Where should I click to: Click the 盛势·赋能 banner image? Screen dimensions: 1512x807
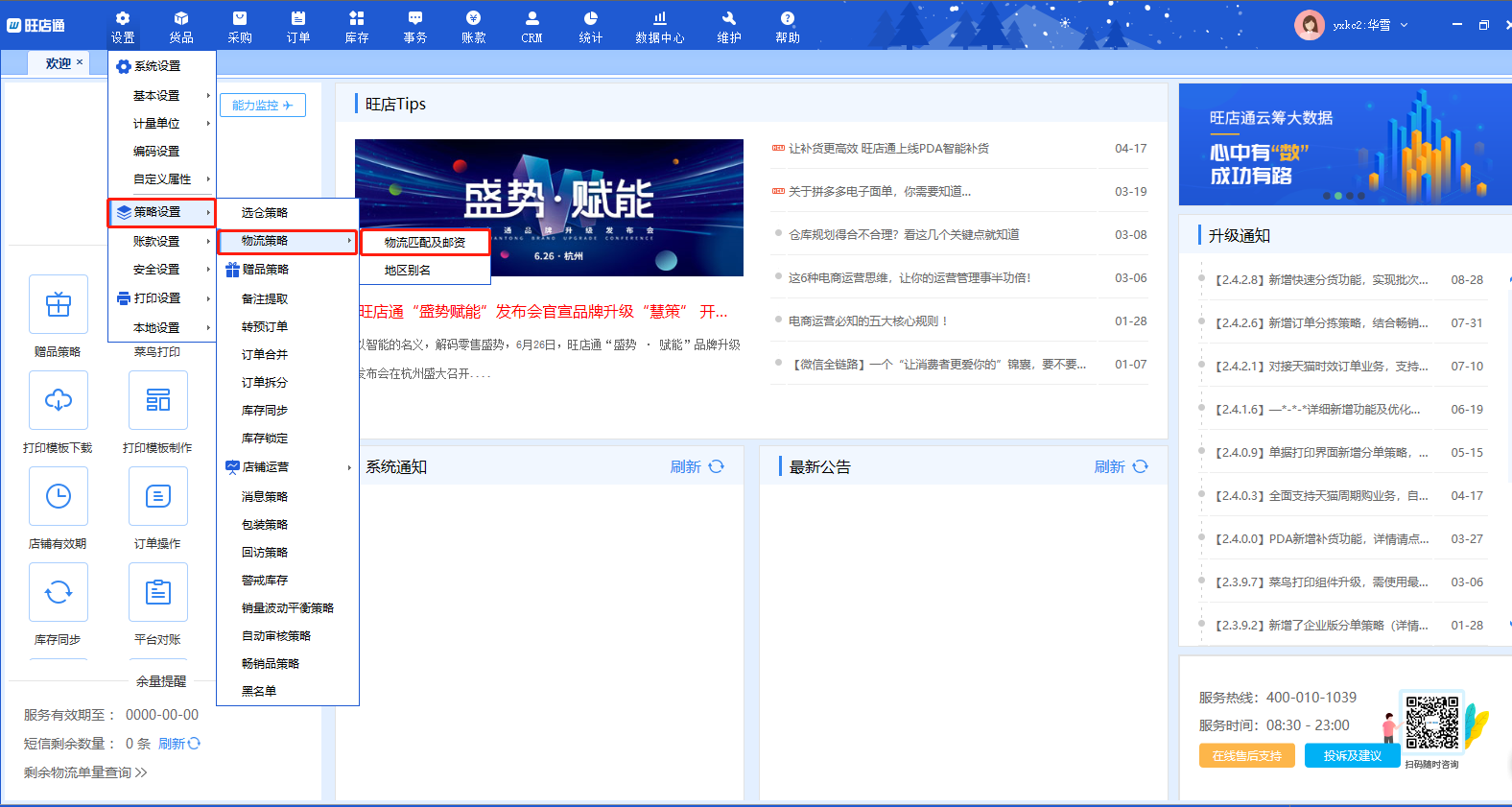(x=549, y=207)
